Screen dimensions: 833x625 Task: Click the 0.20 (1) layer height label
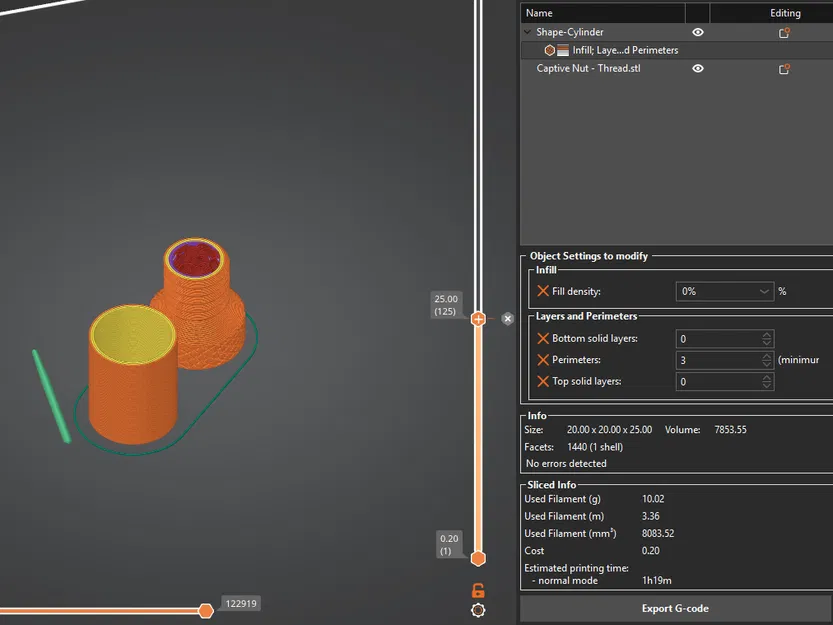(449, 544)
